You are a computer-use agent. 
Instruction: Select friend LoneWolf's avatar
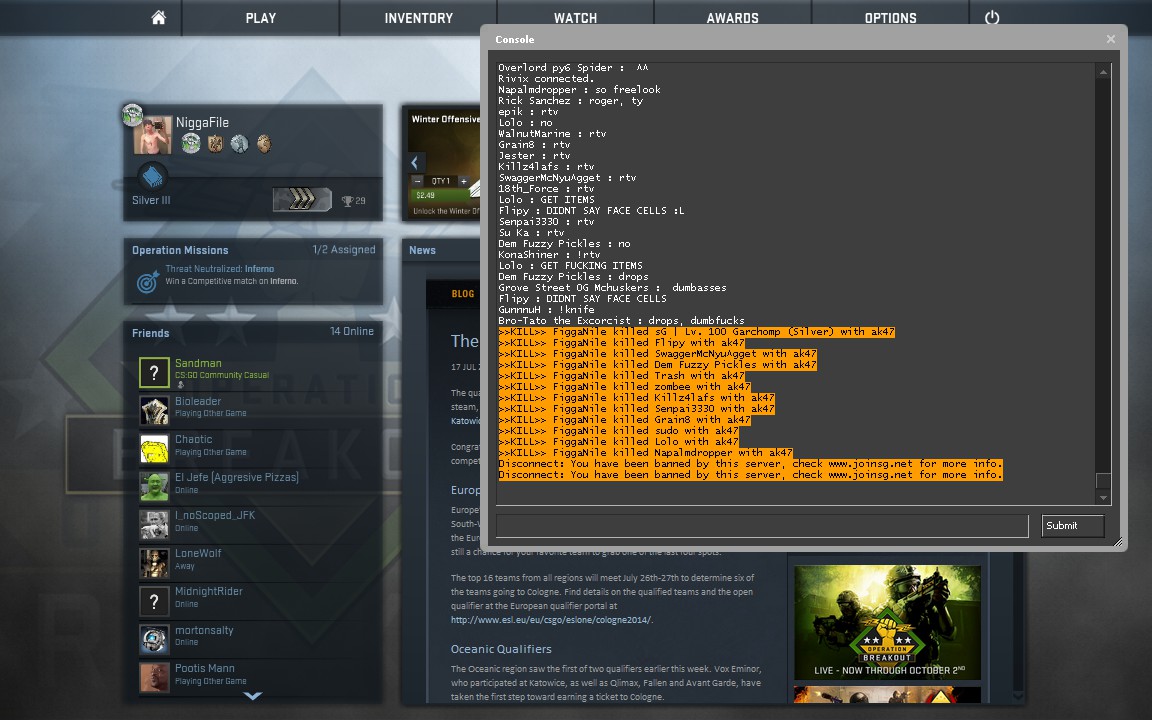click(x=154, y=563)
